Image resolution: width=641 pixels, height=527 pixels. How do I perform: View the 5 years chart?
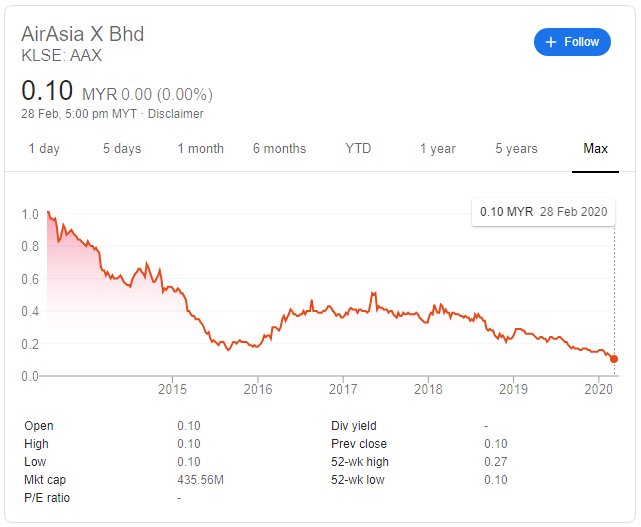pos(516,148)
